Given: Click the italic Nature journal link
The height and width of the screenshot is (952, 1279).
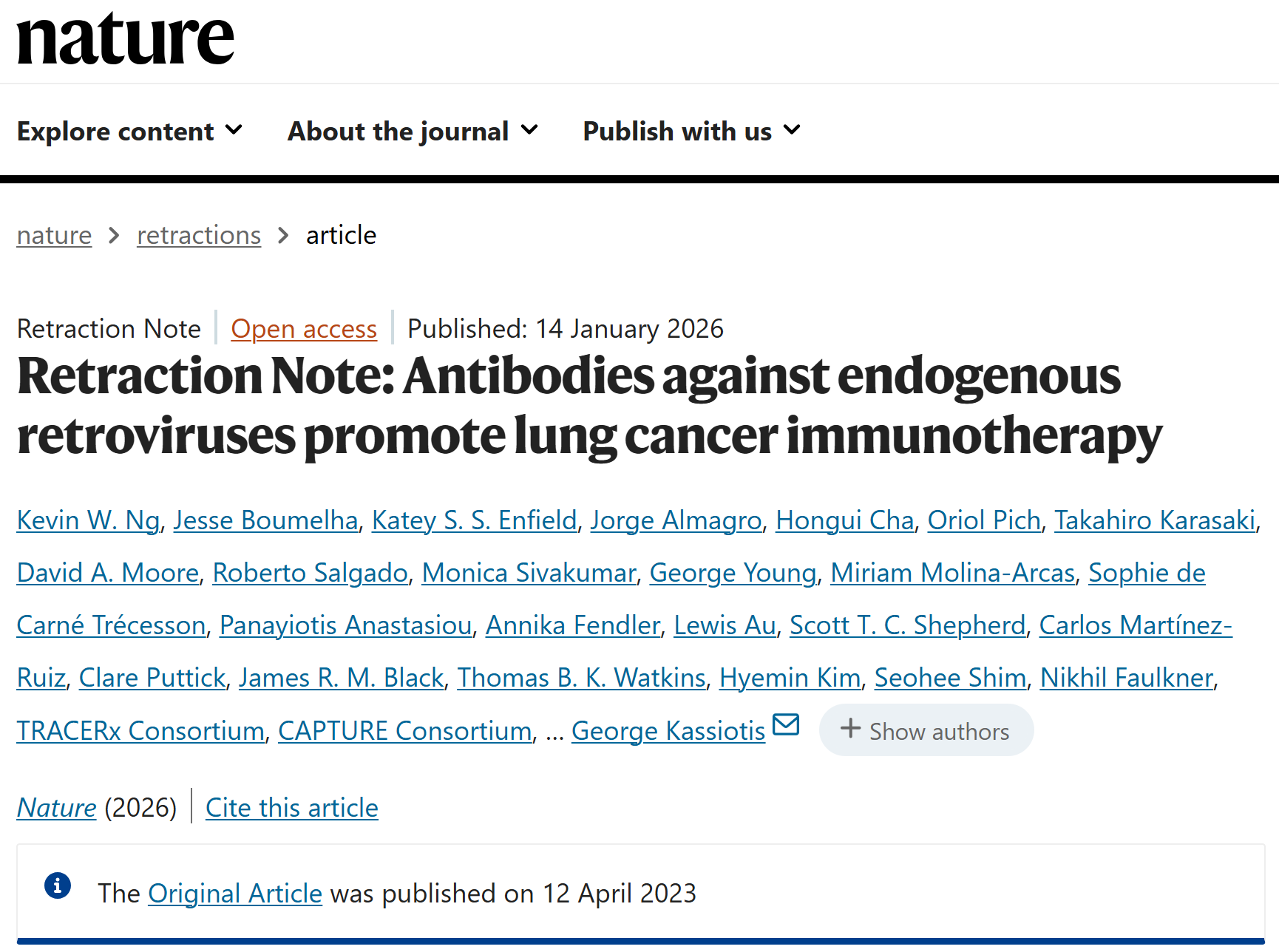Looking at the screenshot, I should click(56, 808).
